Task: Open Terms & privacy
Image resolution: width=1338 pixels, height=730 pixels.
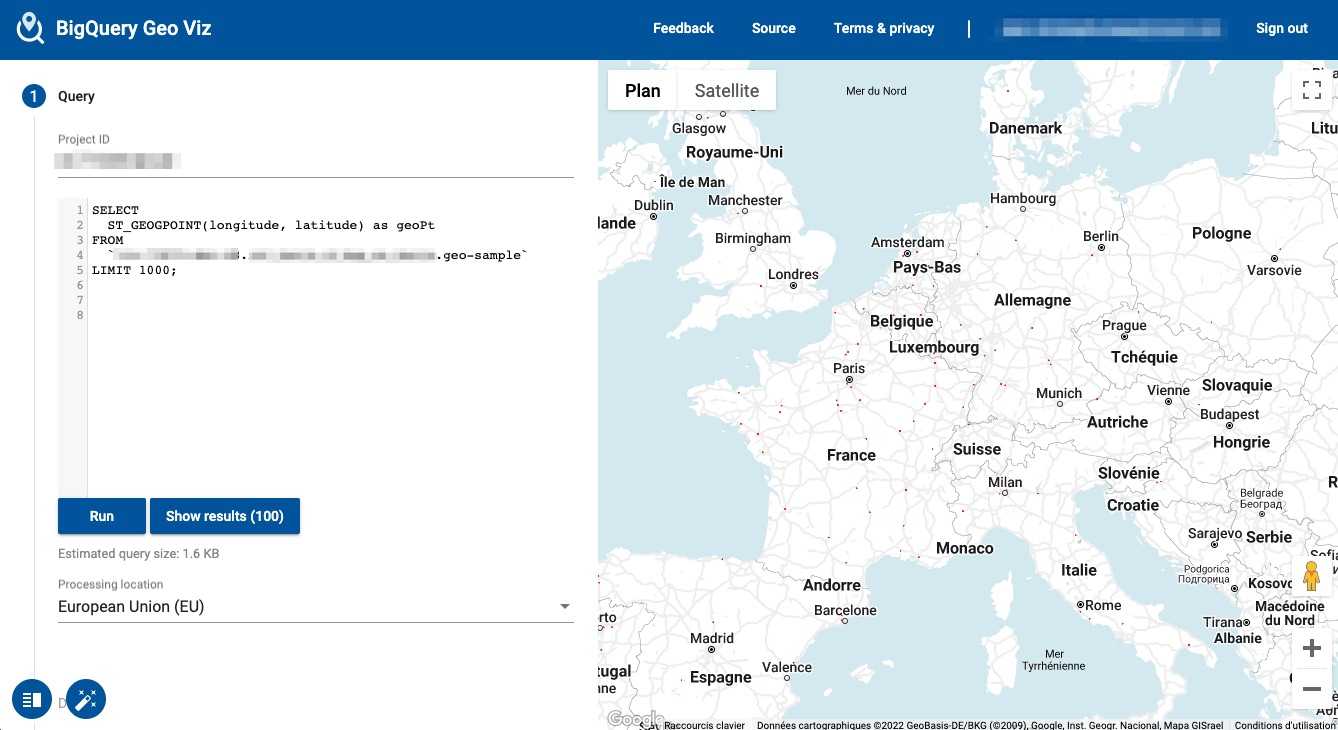Action: pos(883,28)
